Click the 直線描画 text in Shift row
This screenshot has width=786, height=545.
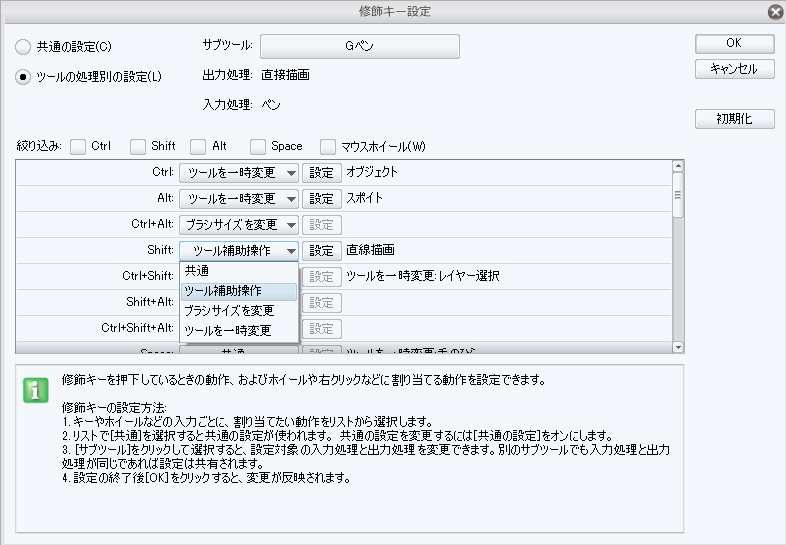370,250
